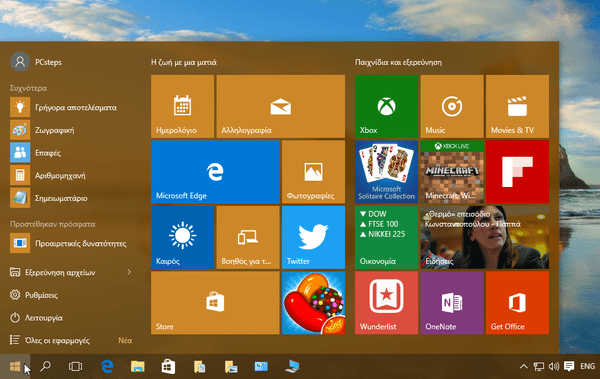This screenshot has height=379, width=600.
Task: Open Task View on taskbar
Action: pos(75,366)
